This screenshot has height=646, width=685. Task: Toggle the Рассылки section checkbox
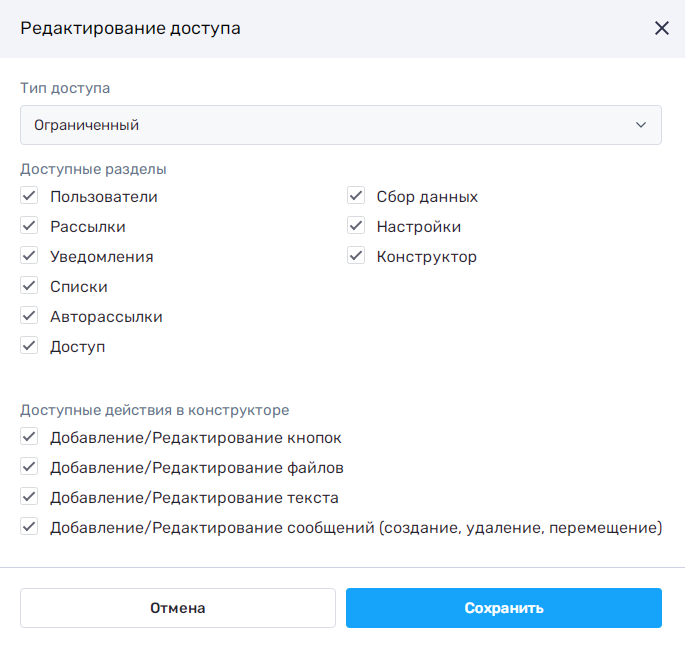tap(29, 227)
